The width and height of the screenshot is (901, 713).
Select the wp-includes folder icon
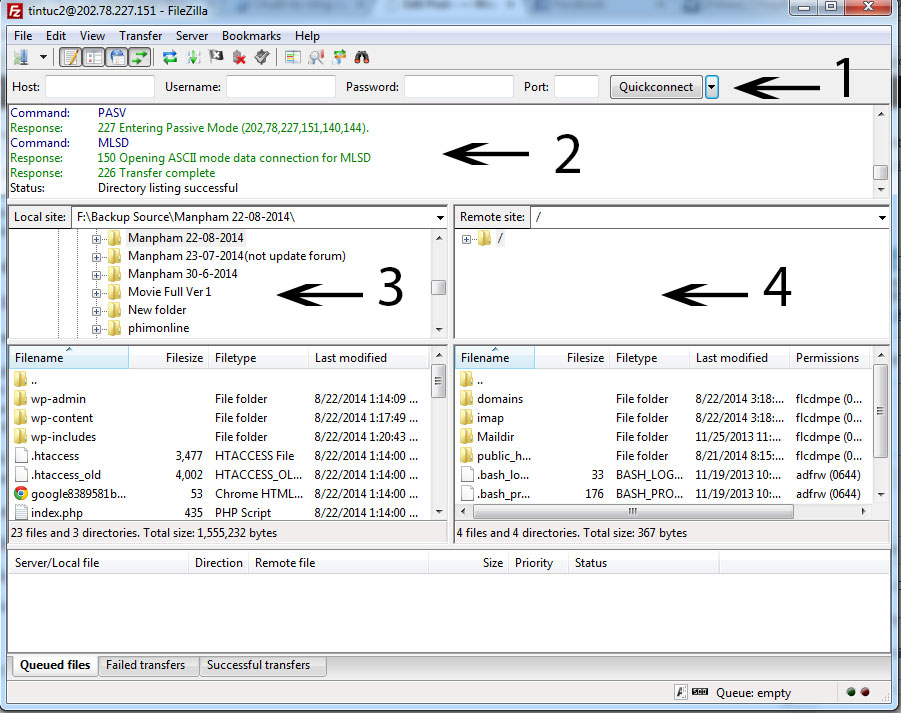[21, 436]
